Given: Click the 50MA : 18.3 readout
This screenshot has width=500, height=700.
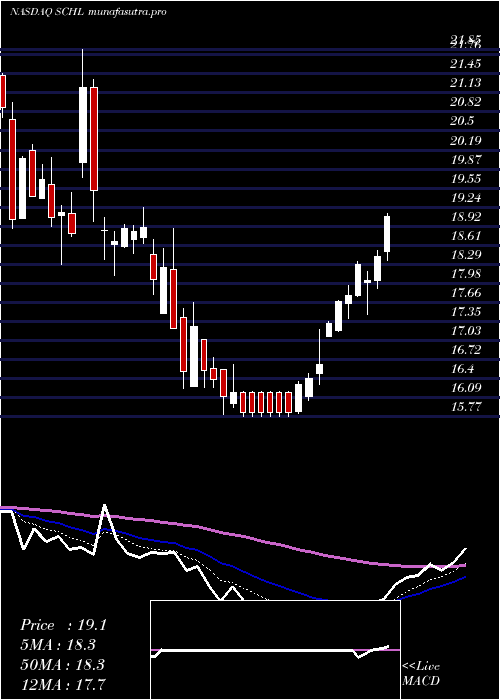Looking at the screenshot, I should click(x=62, y=665).
